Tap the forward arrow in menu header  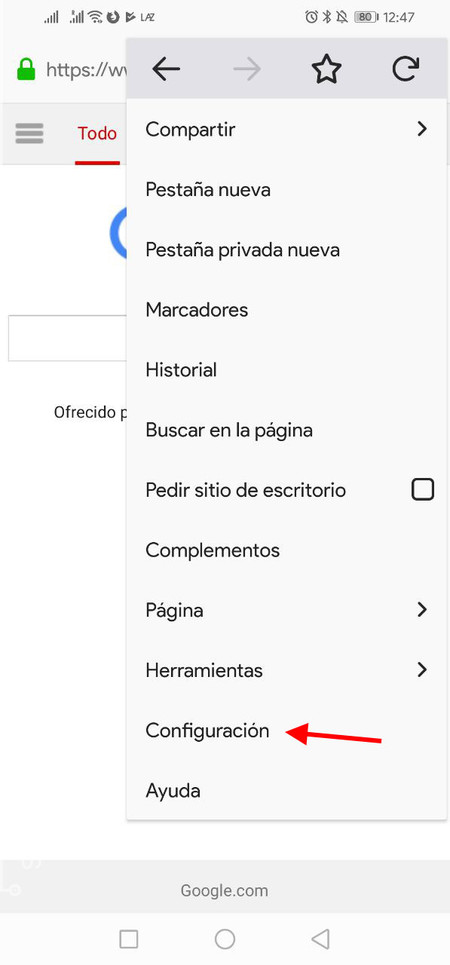tap(246, 70)
